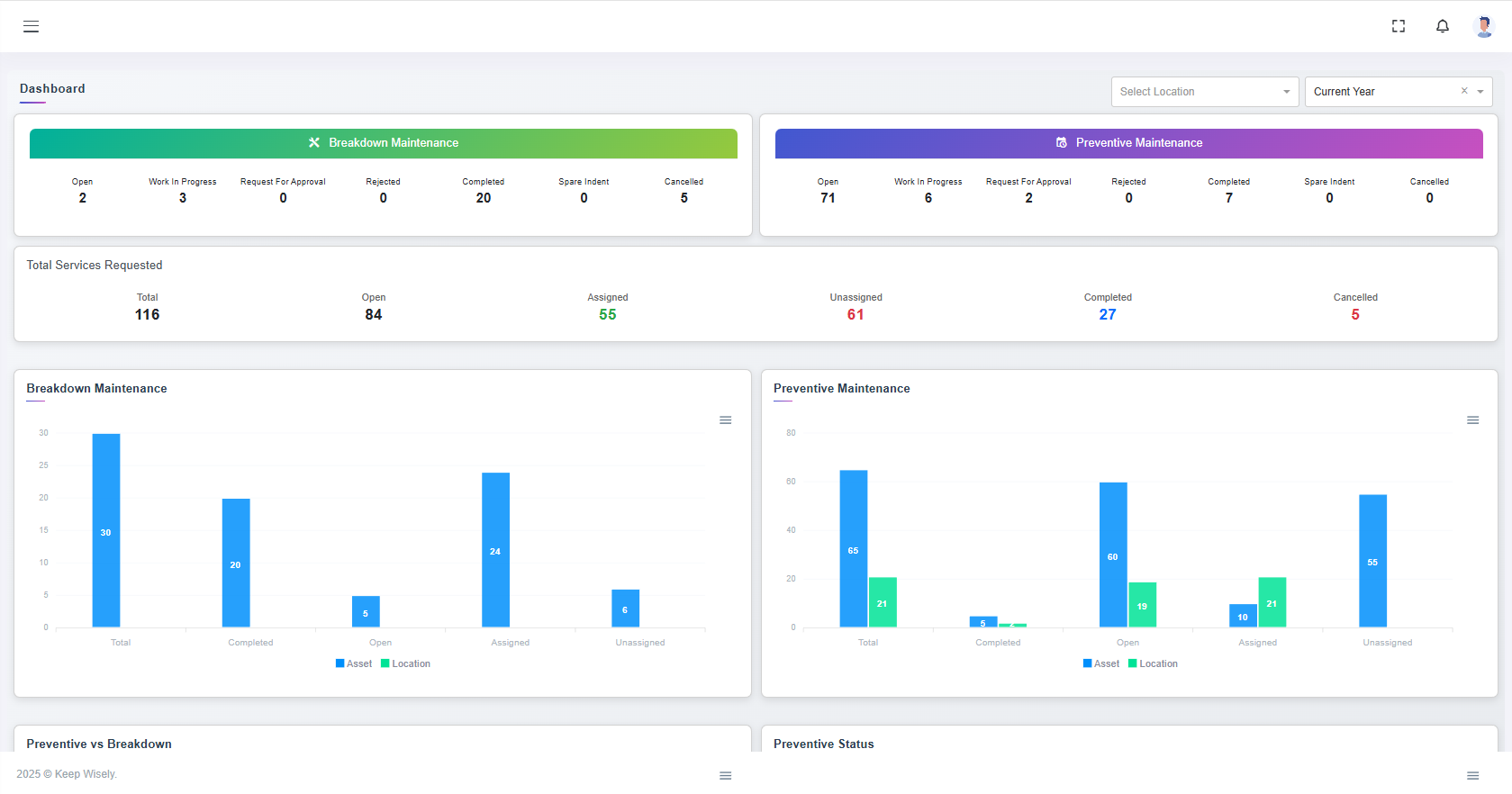1512x794 pixels.
Task: Click the green Assigned bar in Preventive chart
Action: click(1272, 602)
